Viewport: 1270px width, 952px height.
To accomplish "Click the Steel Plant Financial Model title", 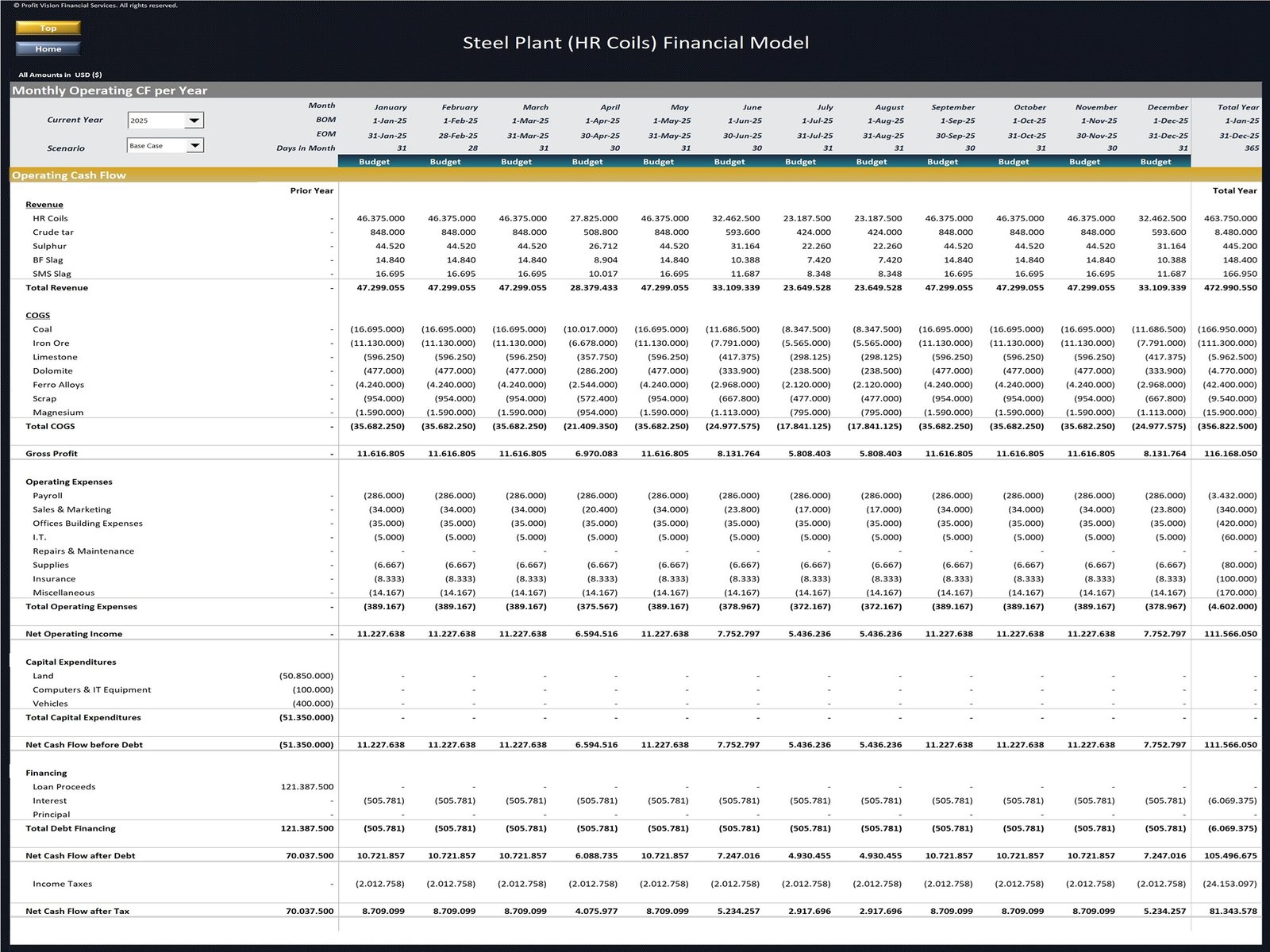I will tap(635, 43).
